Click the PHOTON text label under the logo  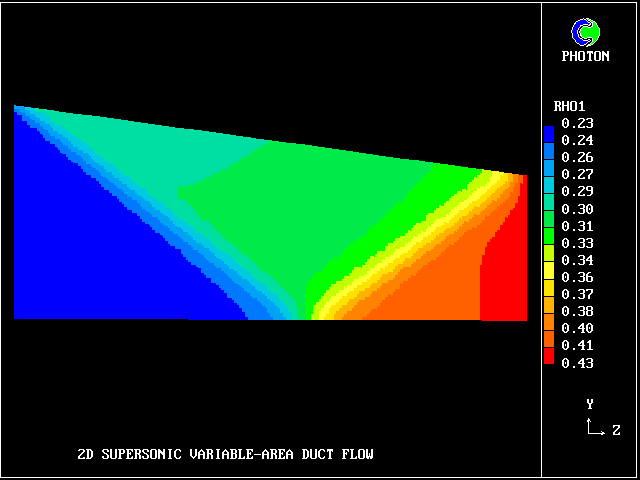(x=585, y=57)
